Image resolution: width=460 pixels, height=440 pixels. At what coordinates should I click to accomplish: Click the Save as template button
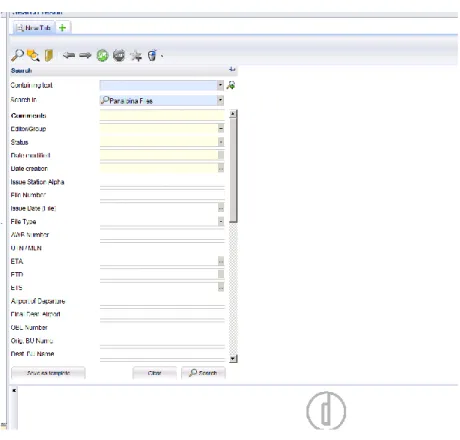tap(48, 373)
